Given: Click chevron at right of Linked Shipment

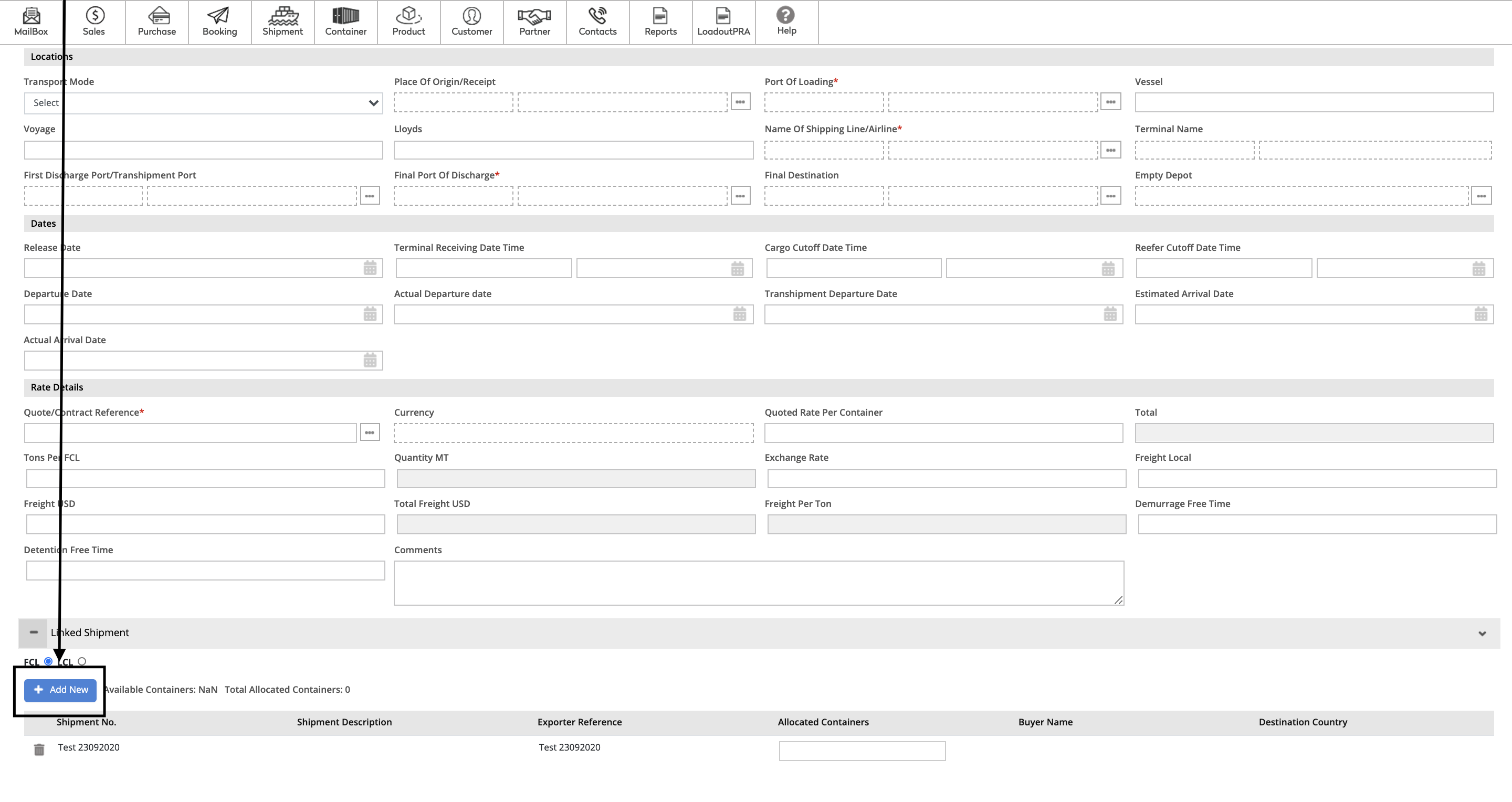Looking at the screenshot, I should (1482, 634).
